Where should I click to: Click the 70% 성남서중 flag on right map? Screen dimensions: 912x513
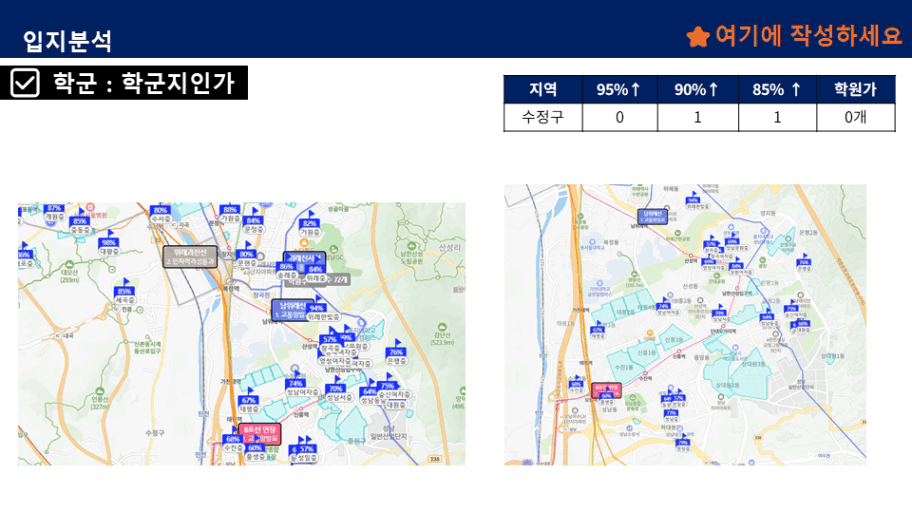click(x=719, y=313)
